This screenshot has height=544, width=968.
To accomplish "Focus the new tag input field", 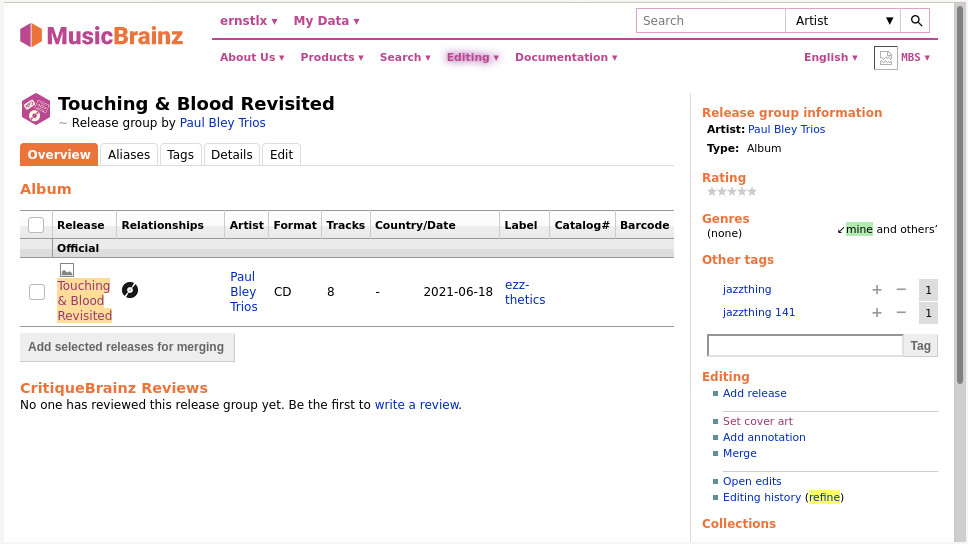I will coord(805,346).
